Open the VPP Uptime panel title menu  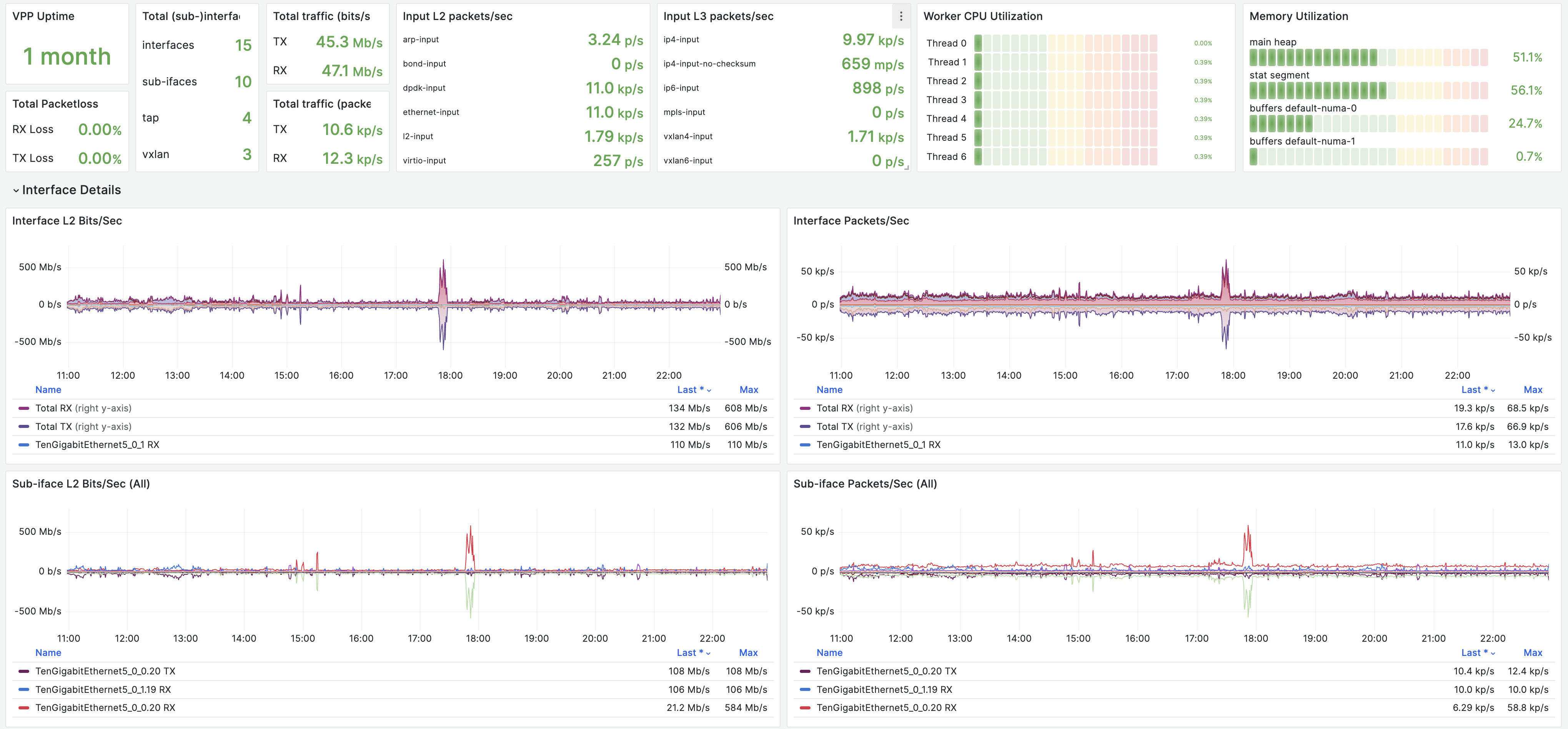[x=43, y=17]
